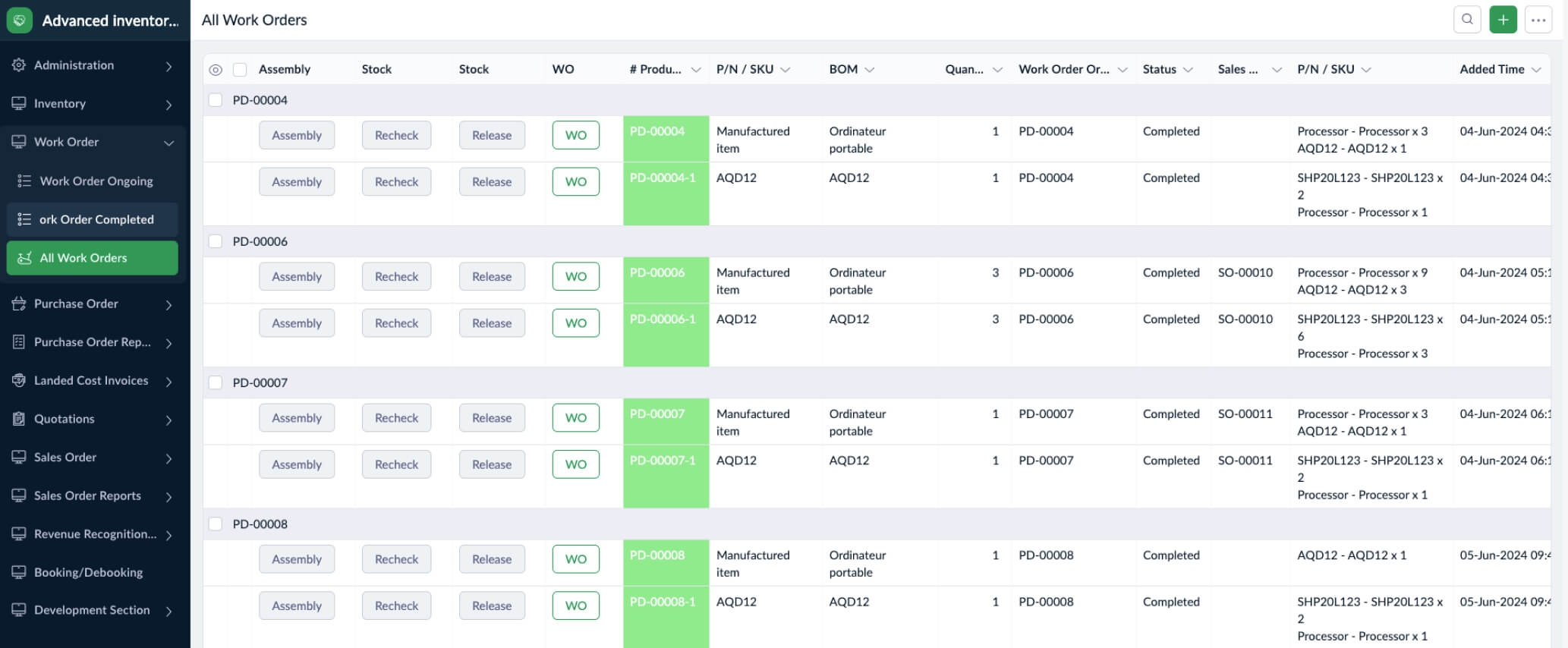Collapse the Work Order menu chevron
Image resolution: width=1568 pixels, height=648 pixels.
[168, 143]
